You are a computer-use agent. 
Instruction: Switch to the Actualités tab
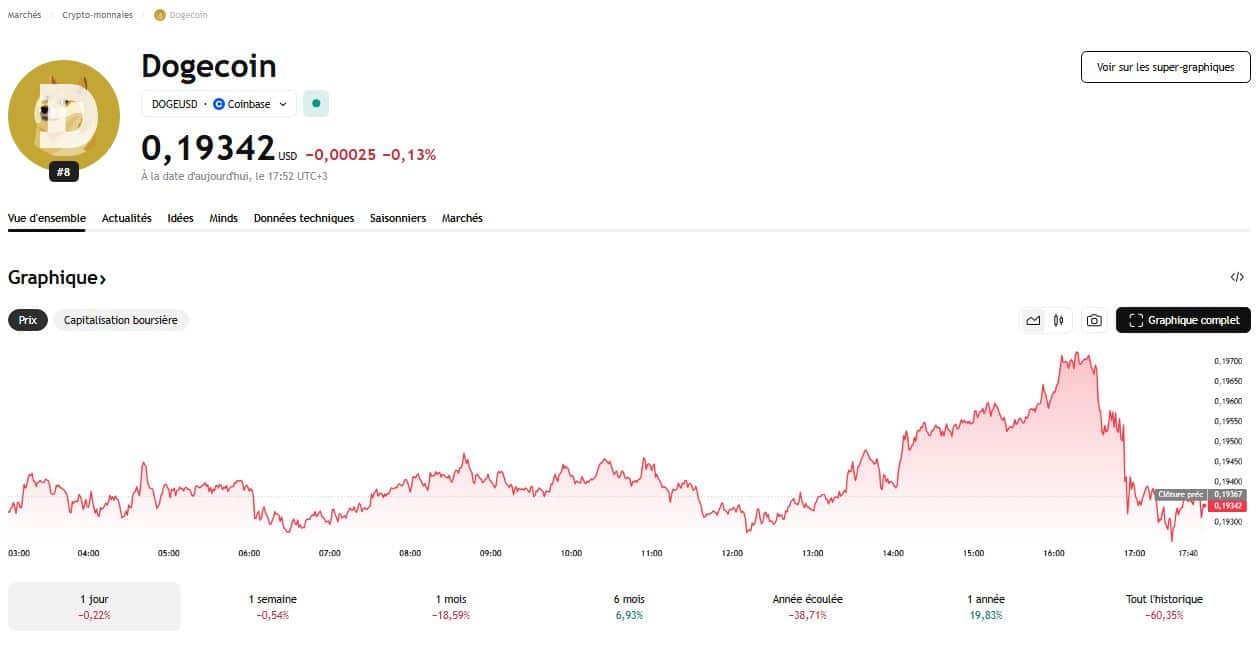(127, 218)
